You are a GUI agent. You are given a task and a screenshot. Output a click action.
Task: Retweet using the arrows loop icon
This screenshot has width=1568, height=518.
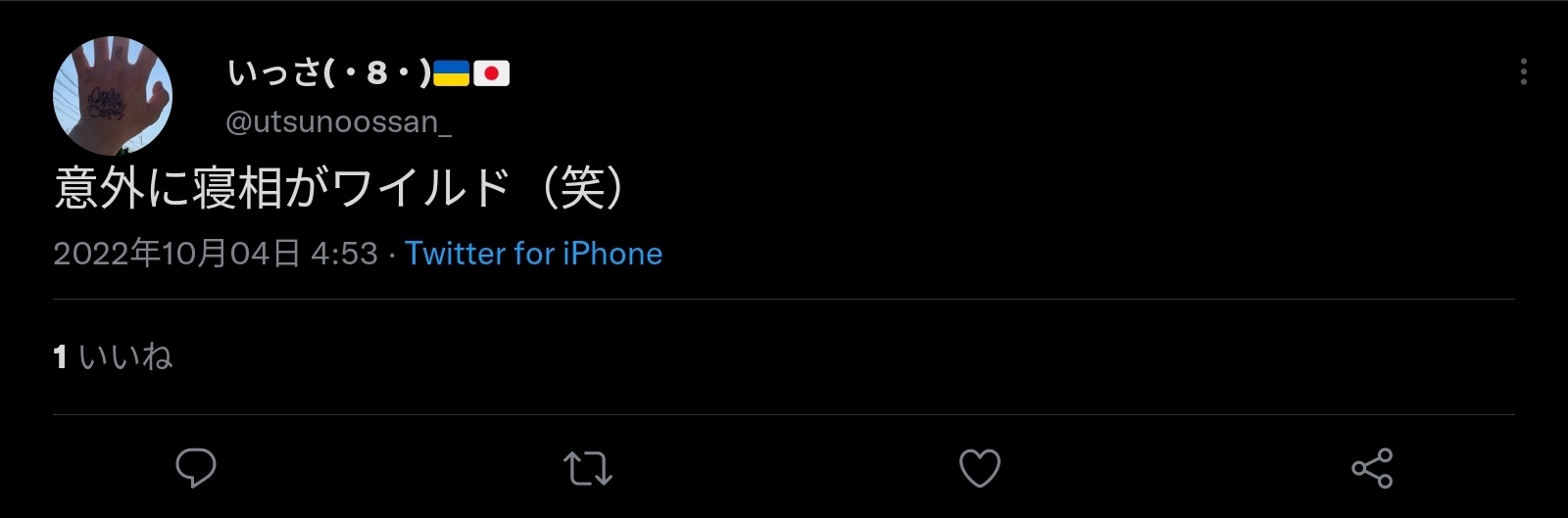[588, 468]
